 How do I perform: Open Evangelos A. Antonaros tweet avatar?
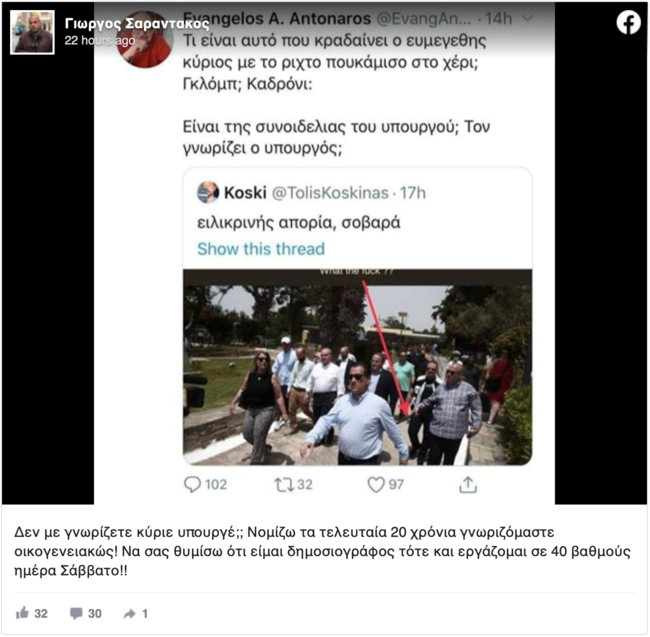point(144,40)
